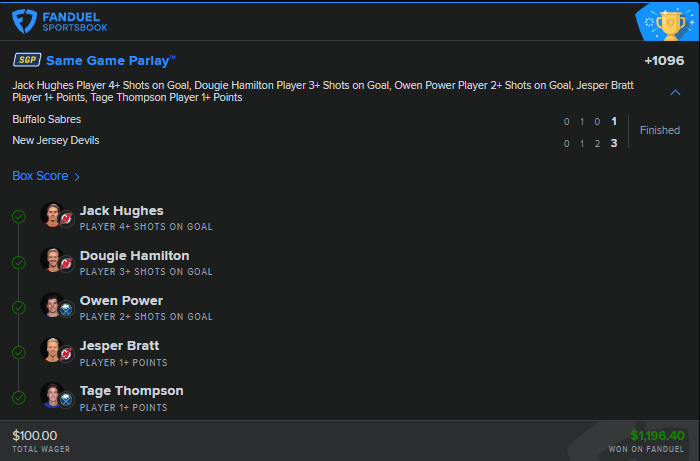
Task: Click the green check next to Jesper Bratt
Action: 19,353
